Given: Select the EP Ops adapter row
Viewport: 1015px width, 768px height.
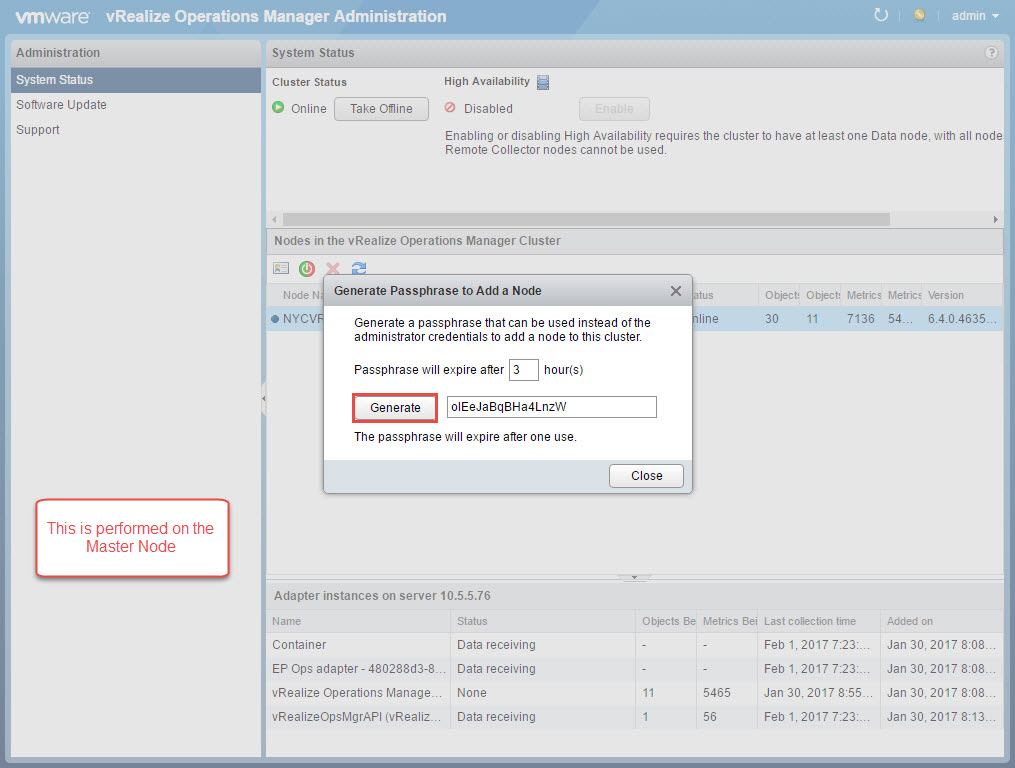Looking at the screenshot, I should tap(635, 669).
